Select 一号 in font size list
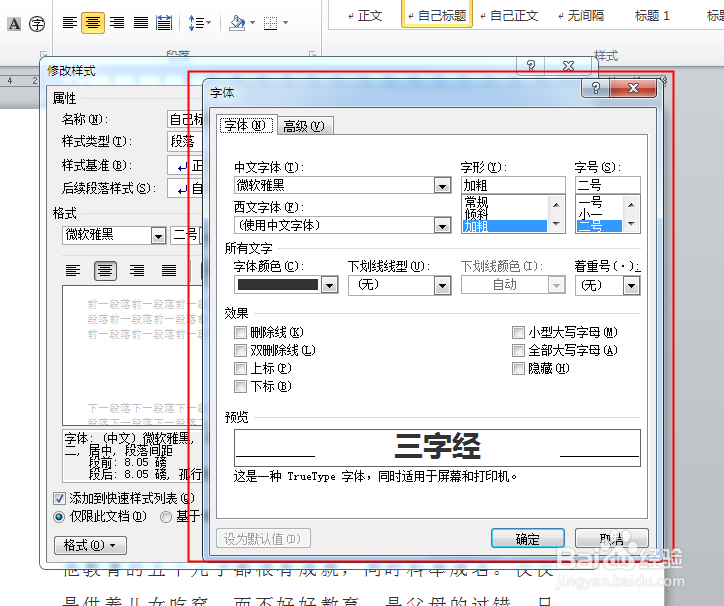 click(599, 201)
